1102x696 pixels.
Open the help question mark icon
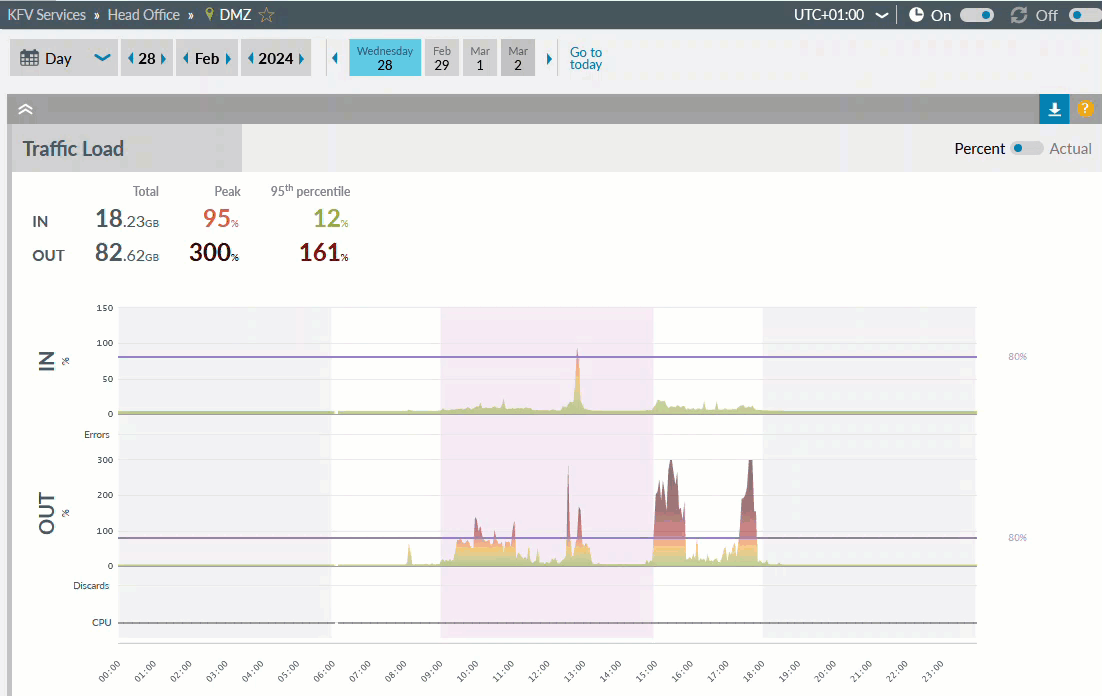1086,109
